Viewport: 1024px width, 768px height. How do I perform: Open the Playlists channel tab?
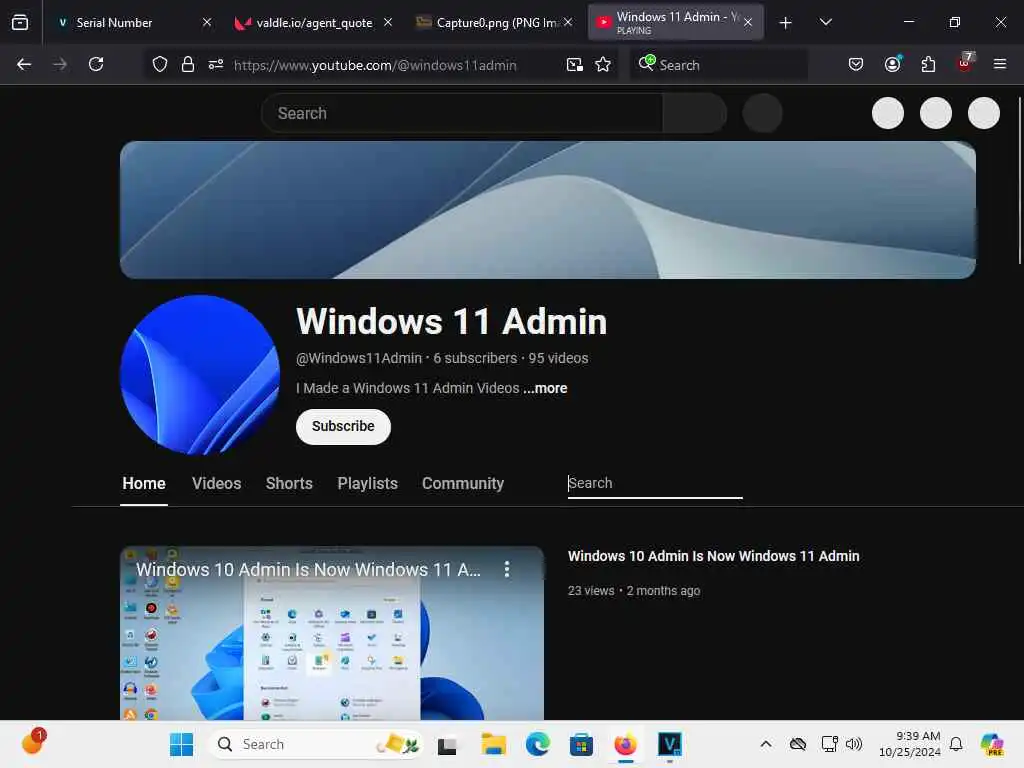[x=367, y=483]
